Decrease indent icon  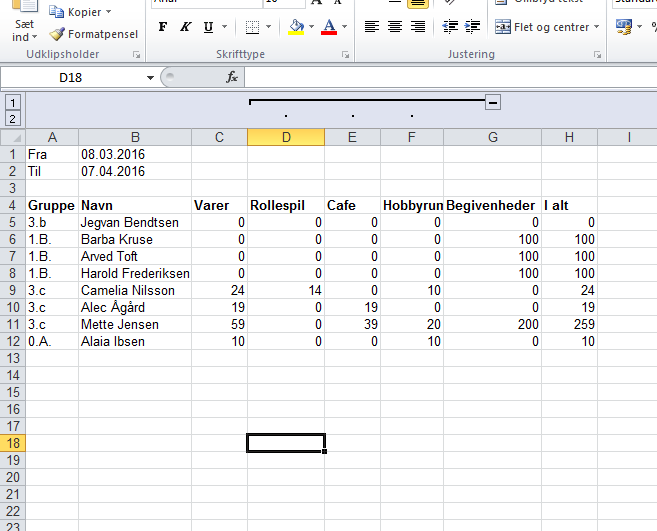[x=450, y=27]
